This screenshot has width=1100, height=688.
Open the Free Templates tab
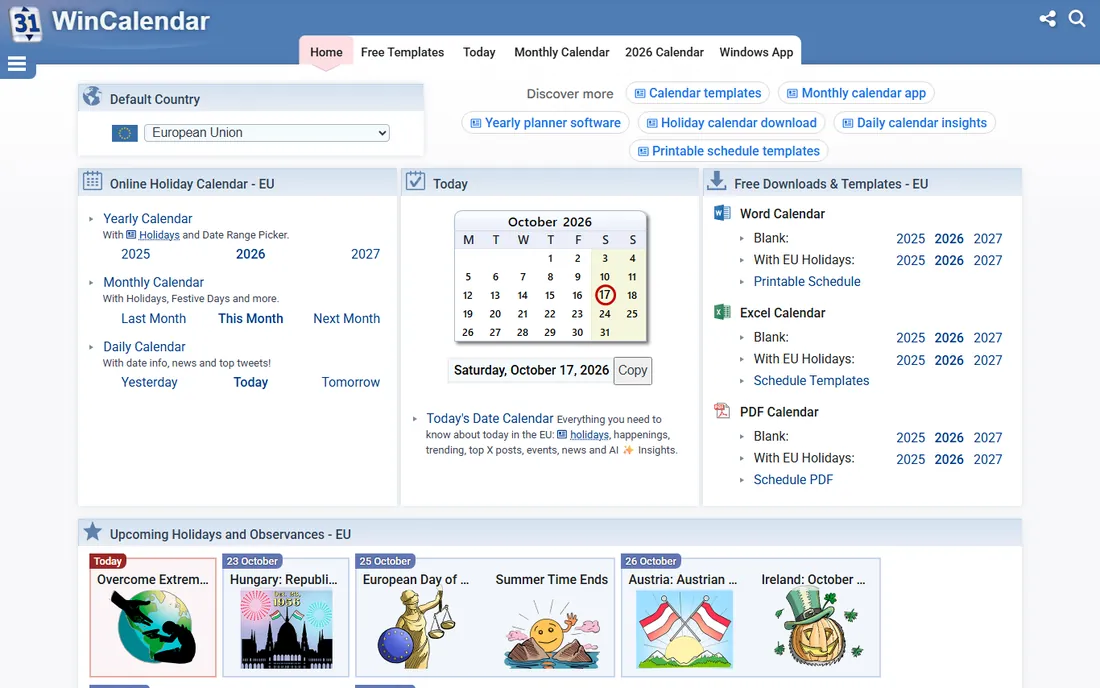403,52
